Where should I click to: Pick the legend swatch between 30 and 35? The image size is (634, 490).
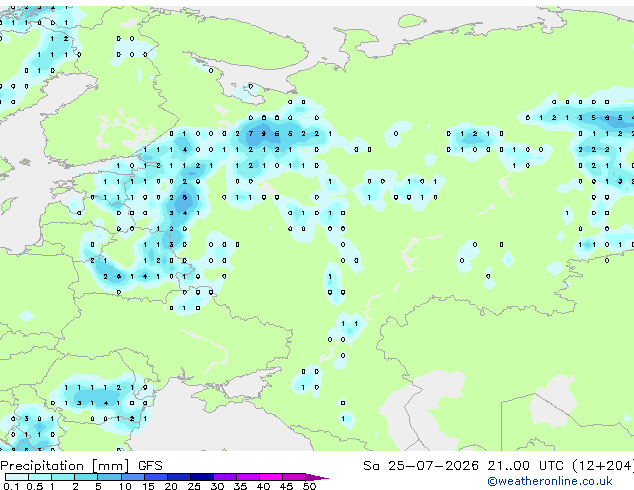[225, 477]
